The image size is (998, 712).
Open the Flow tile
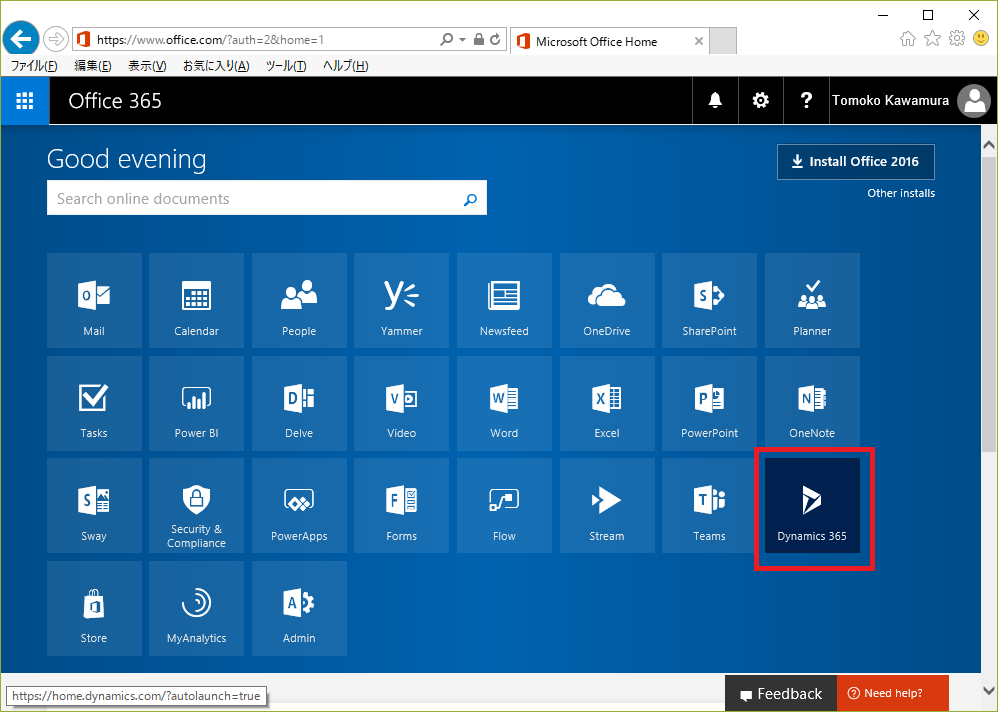click(x=504, y=506)
